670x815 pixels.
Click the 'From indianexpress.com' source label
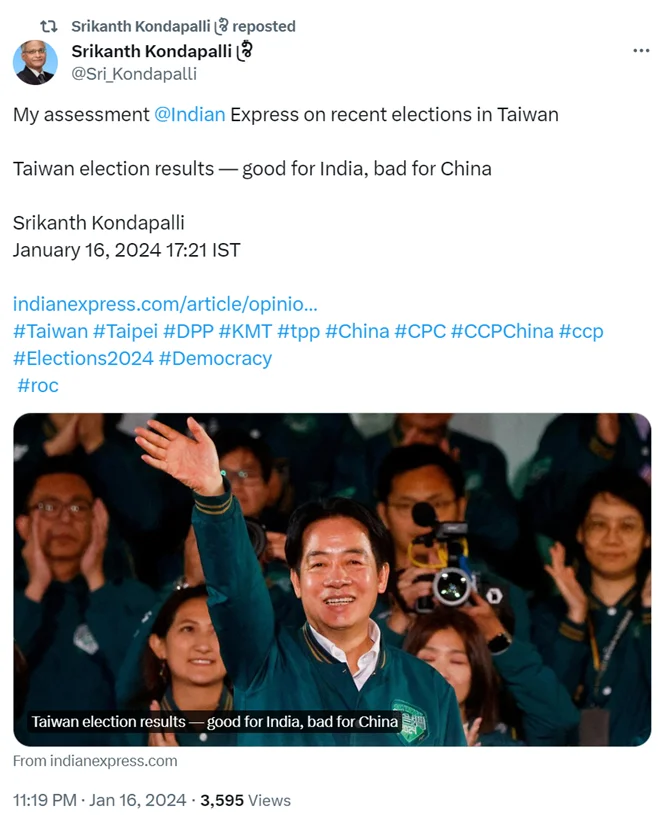(x=95, y=761)
